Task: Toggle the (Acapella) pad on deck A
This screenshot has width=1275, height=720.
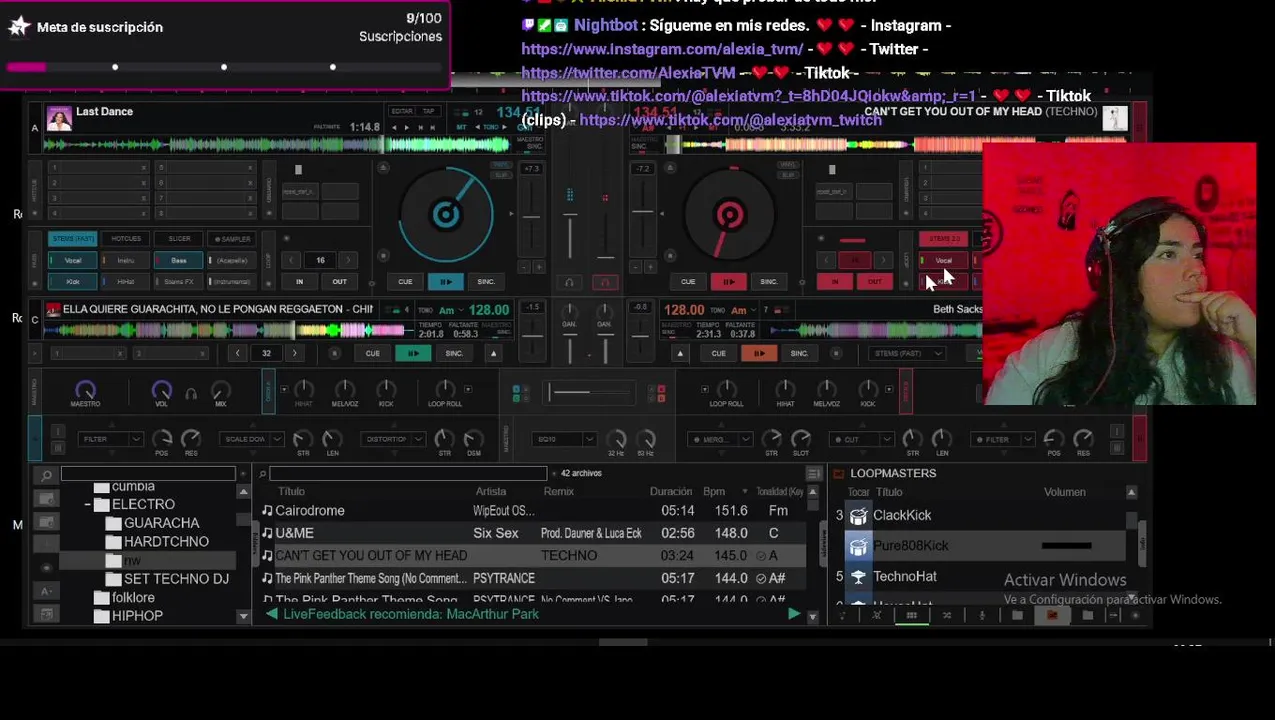Action: click(x=232, y=261)
